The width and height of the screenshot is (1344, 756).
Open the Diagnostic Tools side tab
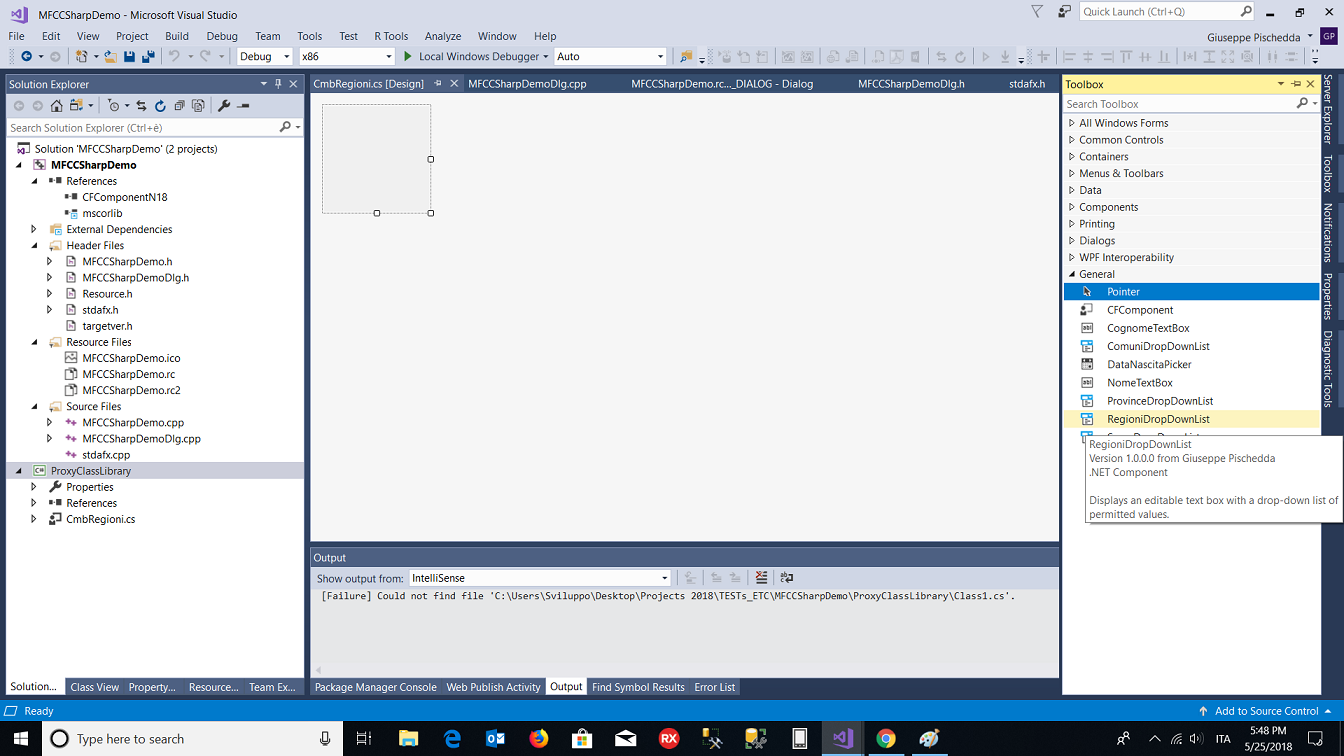[x=1328, y=369]
